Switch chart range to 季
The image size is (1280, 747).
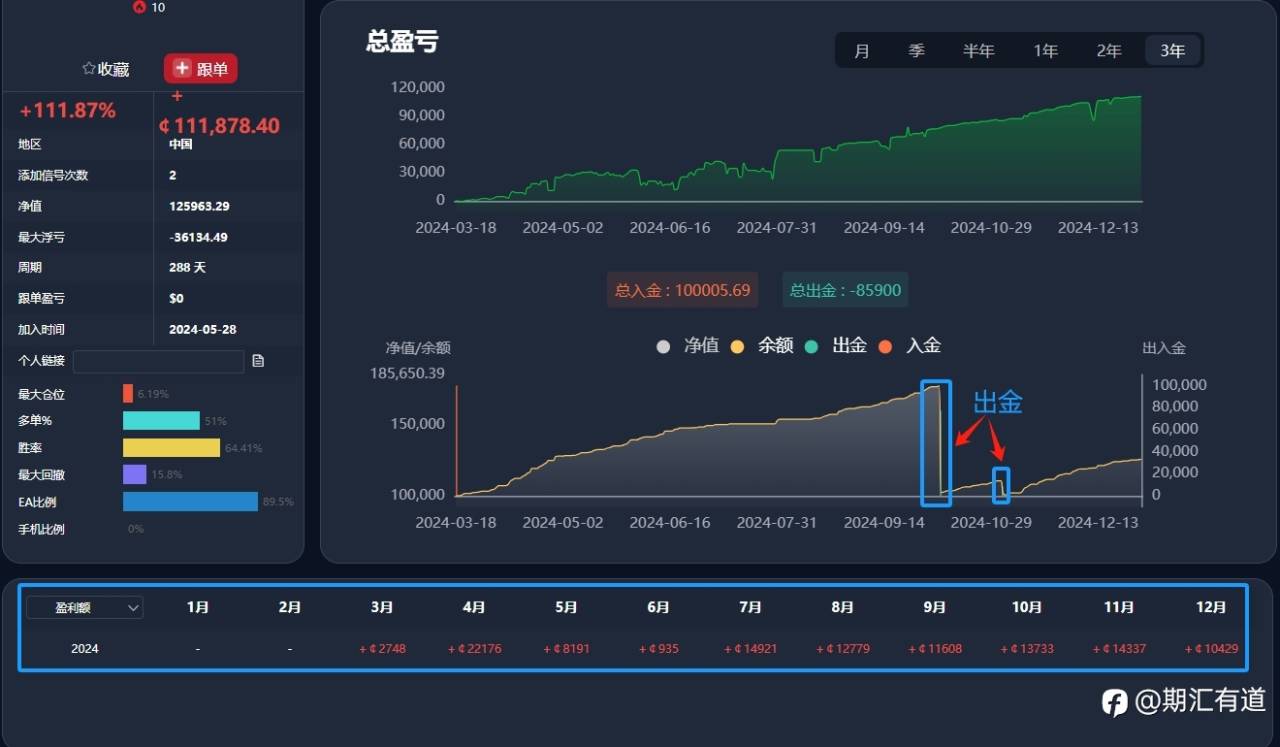[x=916, y=51]
